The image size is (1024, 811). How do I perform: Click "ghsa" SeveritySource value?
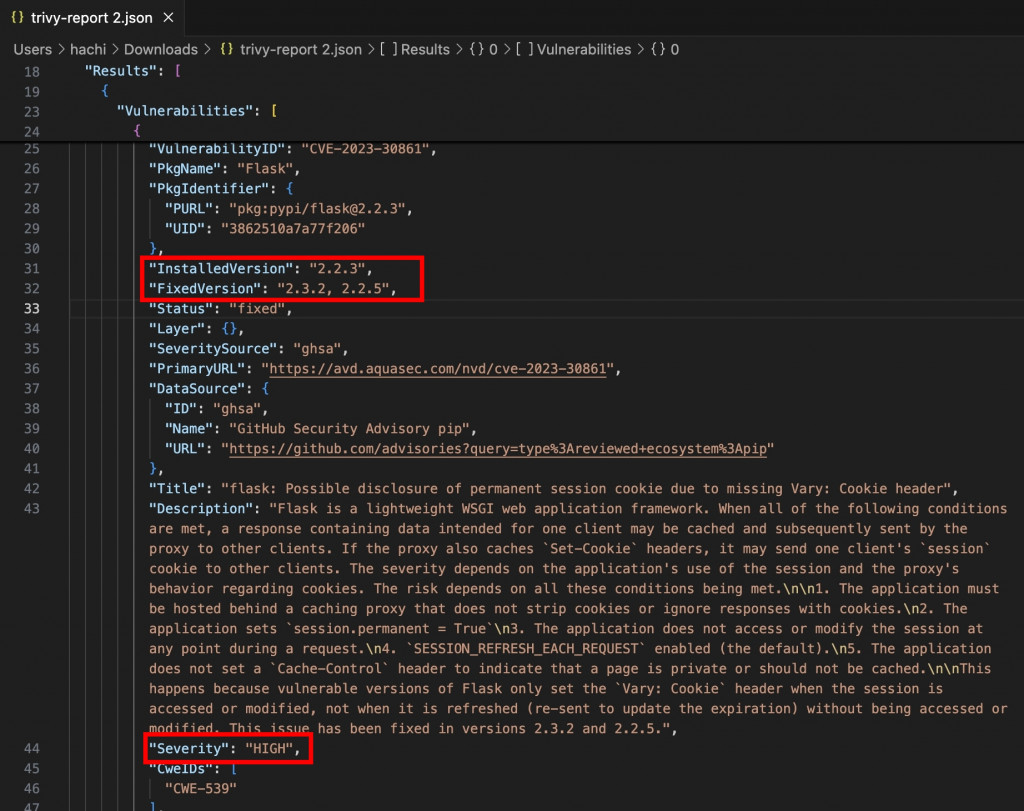click(317, 349)
